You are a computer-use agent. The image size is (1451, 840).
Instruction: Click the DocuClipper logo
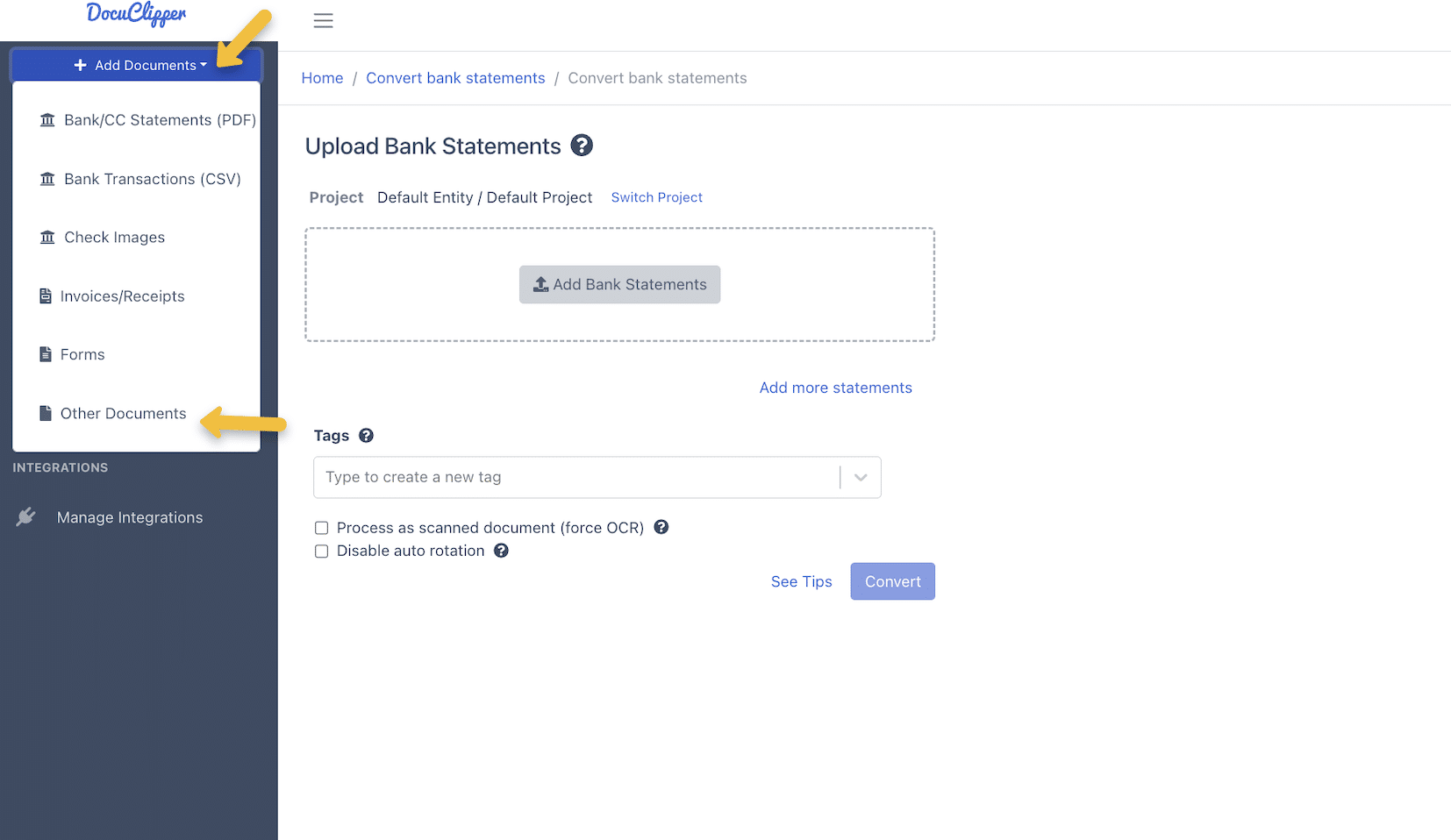pyautogui.click(x=135, y=13)
